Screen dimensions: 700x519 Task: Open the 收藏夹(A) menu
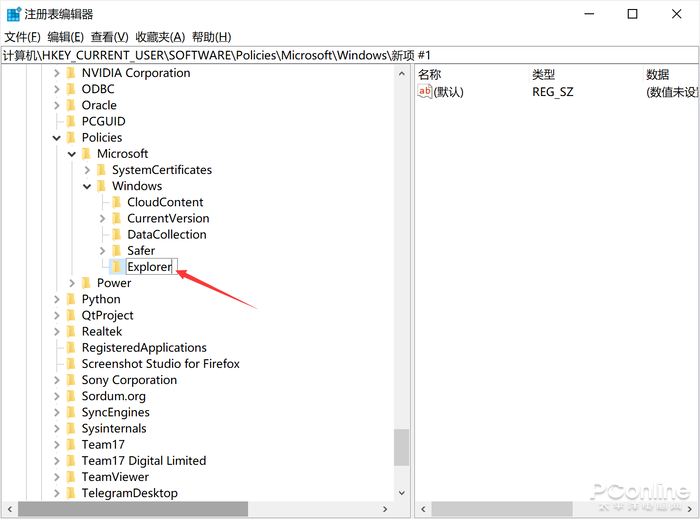pyautogui.click(x=160, y=37)
